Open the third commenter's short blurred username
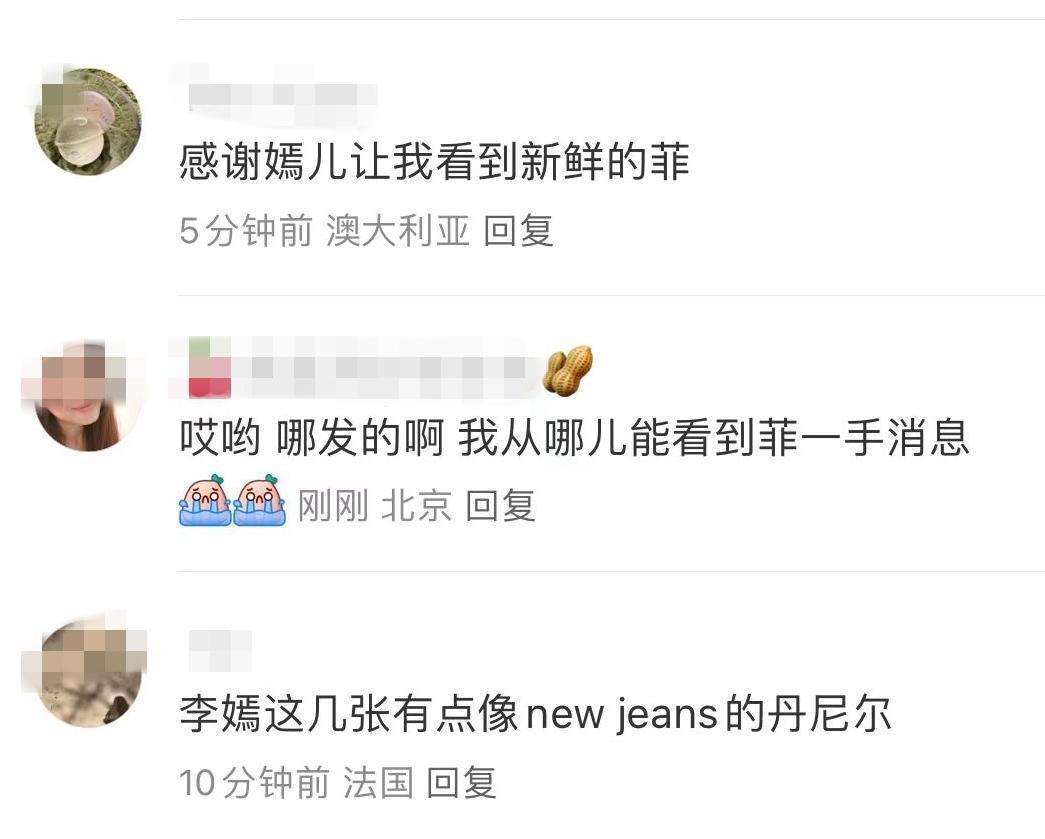The width and height of the screenshot is (1045, 839). tap(219, 650)
